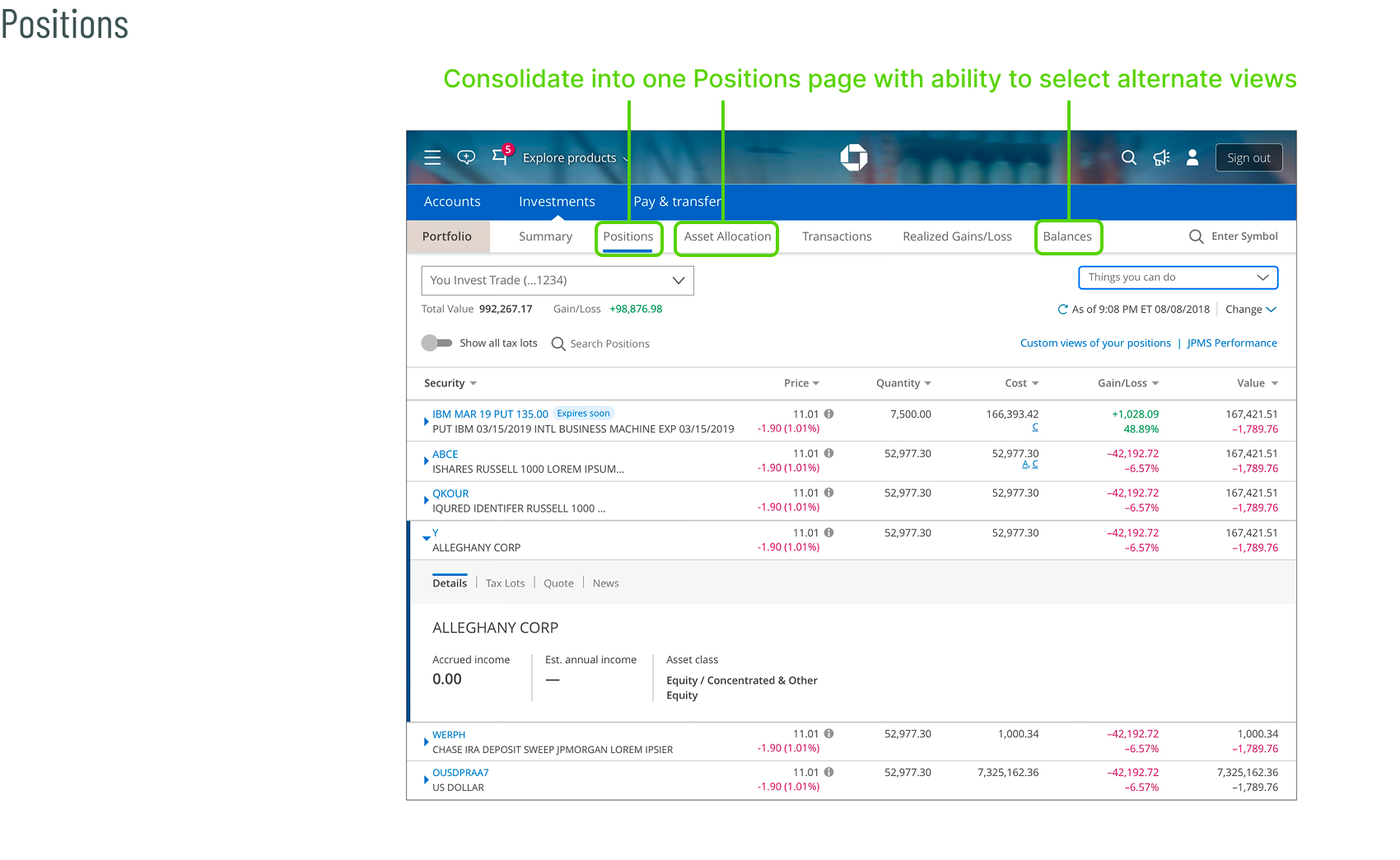Expand the QKOUR row arrow
The image size is (1400, 860).
point(426,500)
